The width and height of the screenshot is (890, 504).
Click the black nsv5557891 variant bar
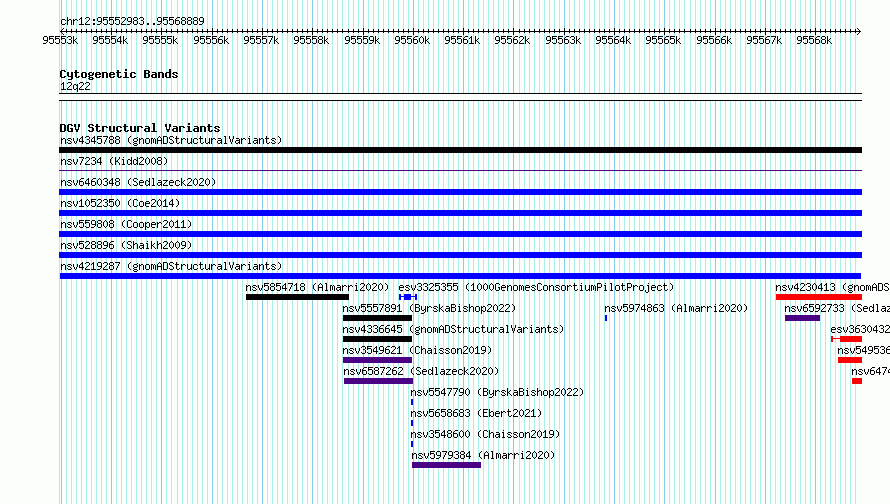click(x=377, y=318)
